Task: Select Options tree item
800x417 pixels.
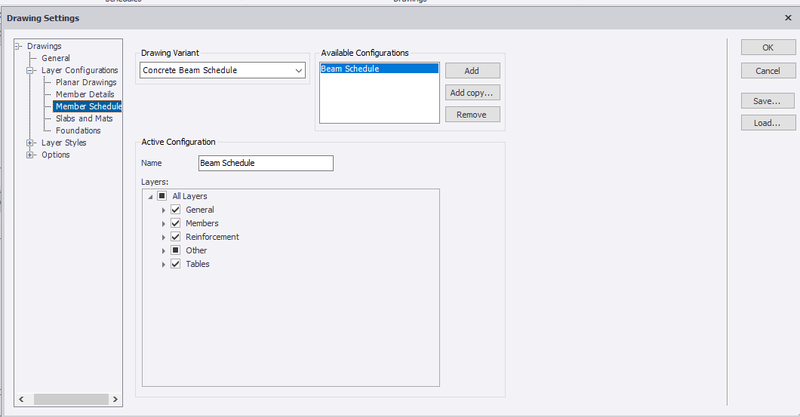Action: point(56,155)
